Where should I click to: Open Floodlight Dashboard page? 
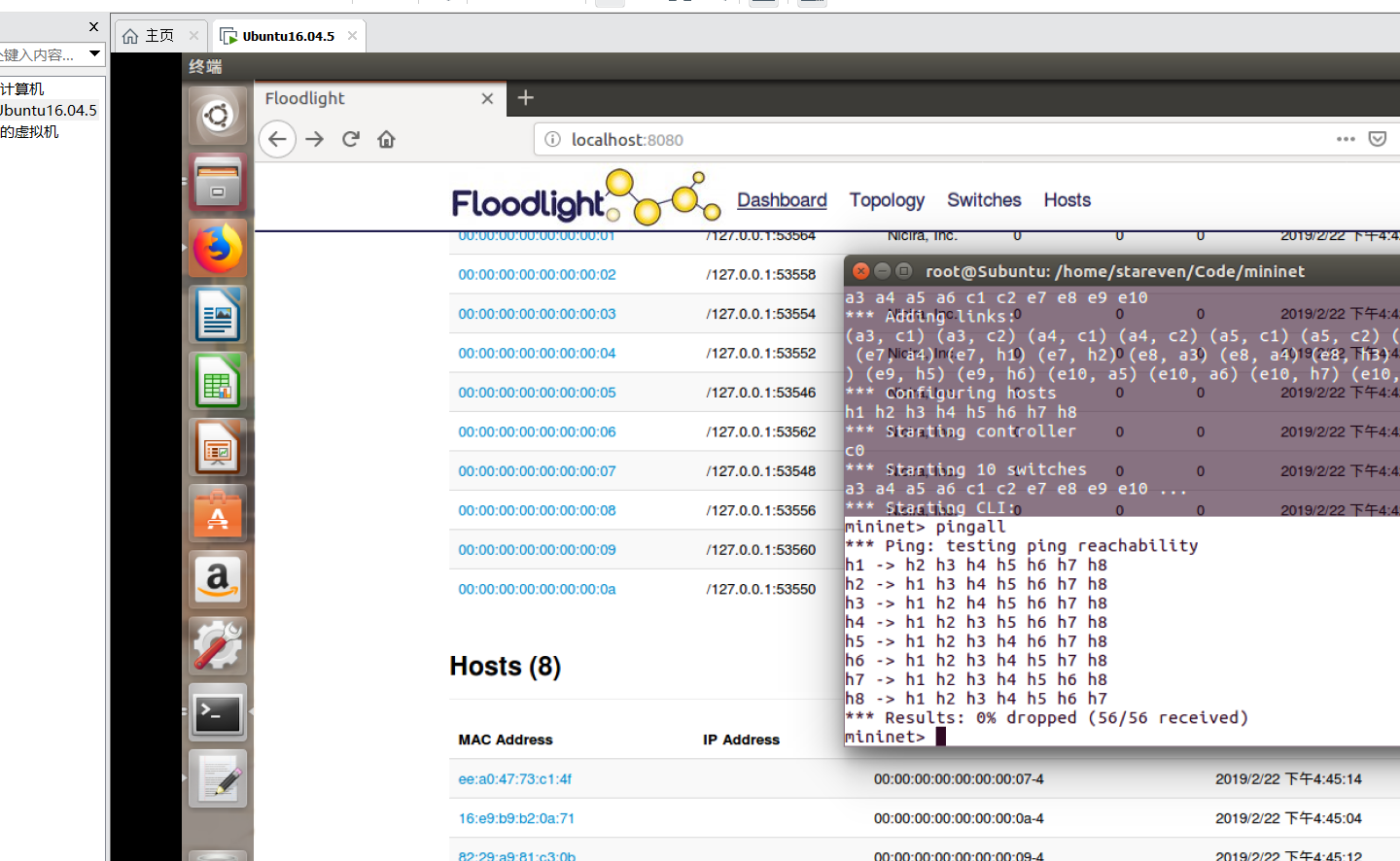[782, 199]
